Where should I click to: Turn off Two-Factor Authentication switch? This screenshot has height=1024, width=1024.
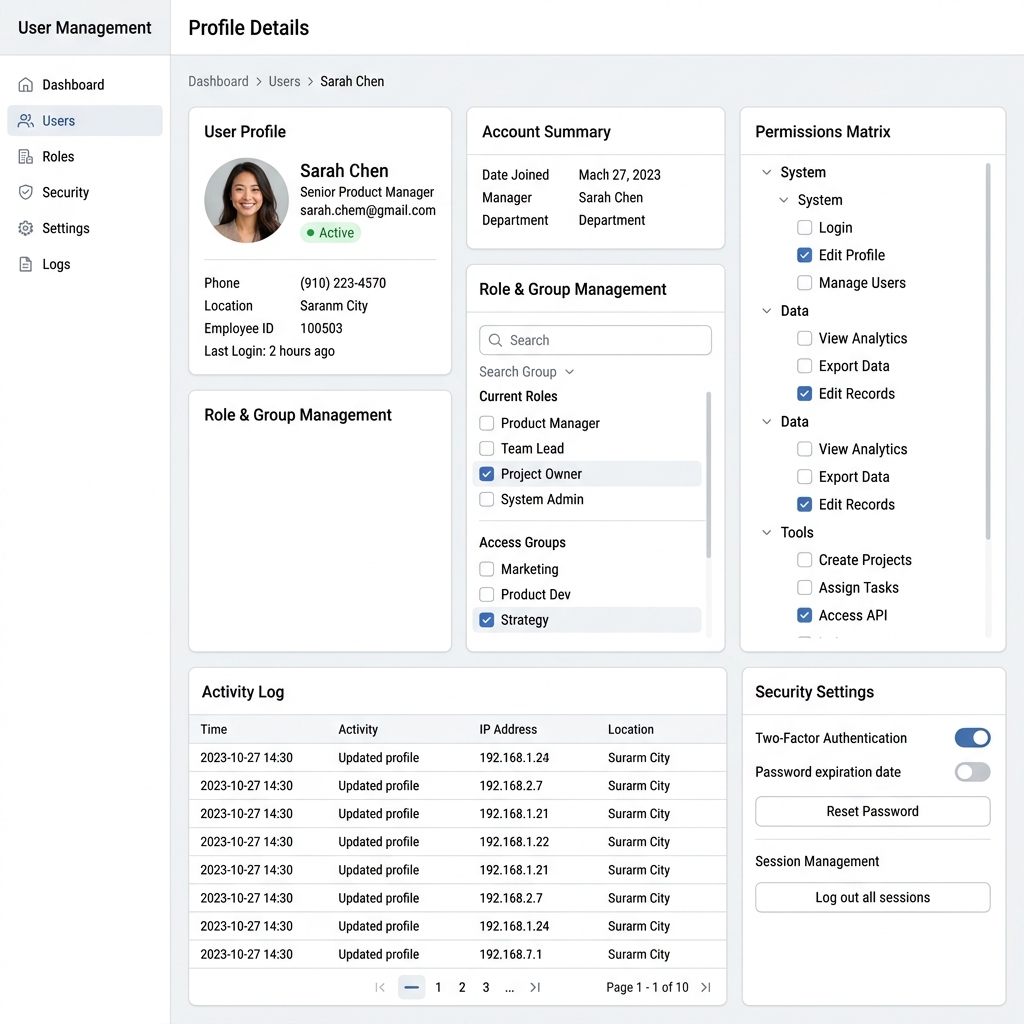click(x=972, y=738)
